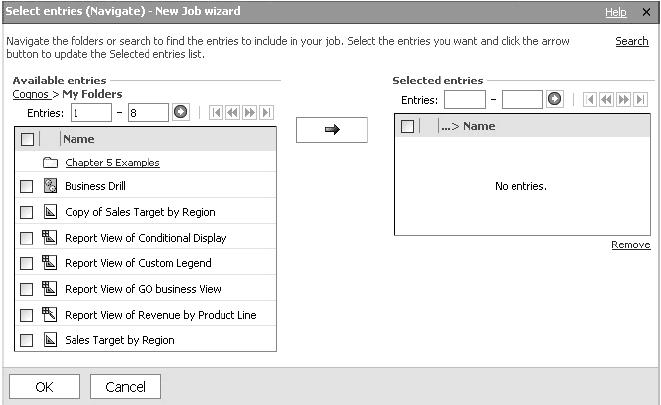
Task: Jump to last page of Available entries
Action: click(x=266, y=113)
